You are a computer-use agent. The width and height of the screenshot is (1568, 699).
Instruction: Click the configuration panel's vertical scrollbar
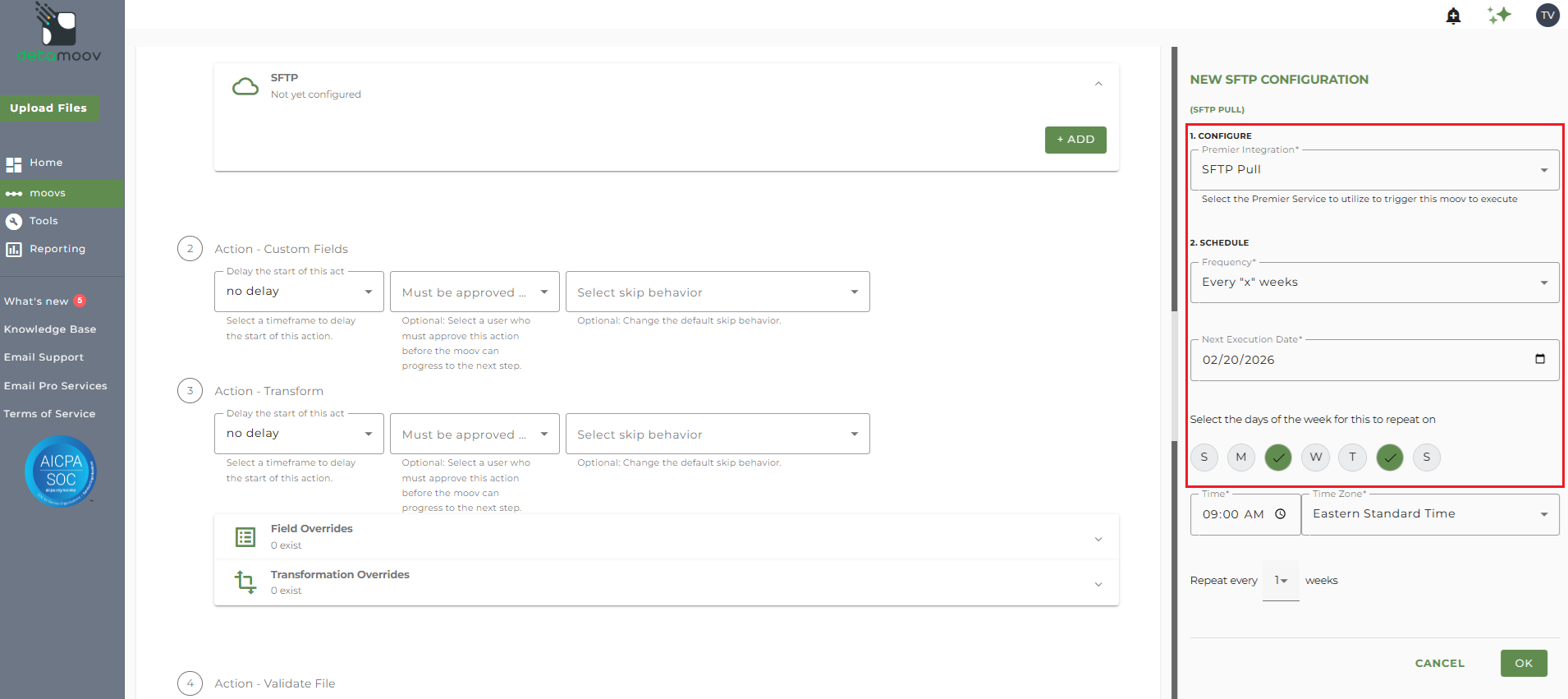pos(1175,181)
